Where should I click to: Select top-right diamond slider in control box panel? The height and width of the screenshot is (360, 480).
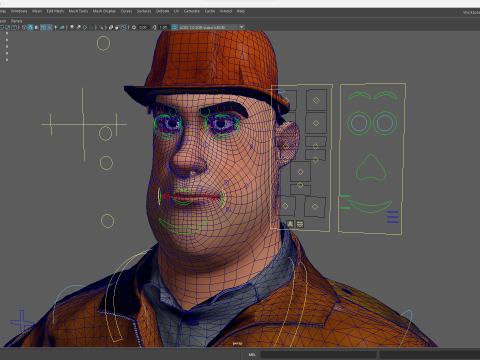[x=316, y=100]
